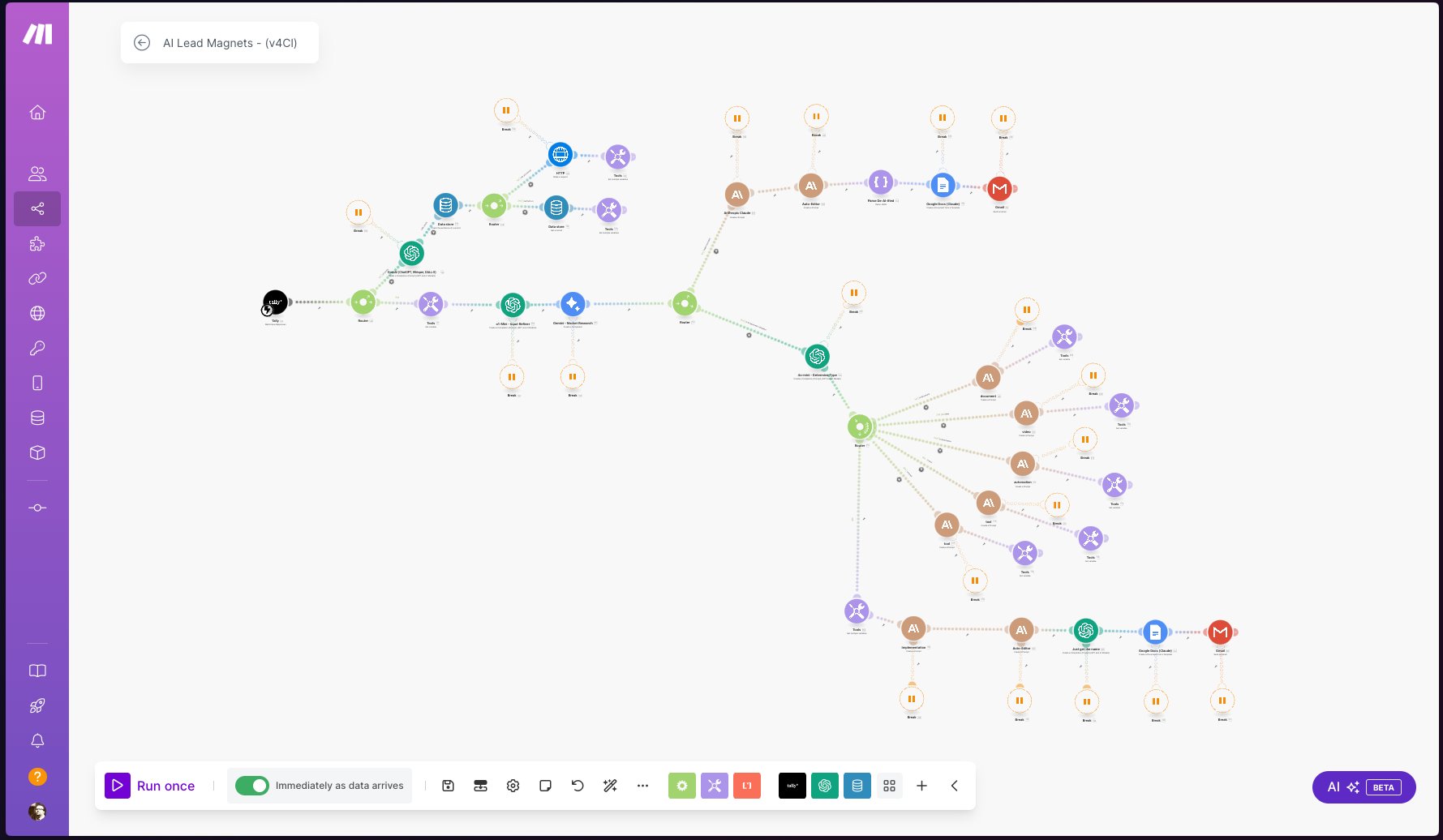The width and height of the screenshot is (1443, 840).
Task: Open Webhooks via the globe sidebar icon
Action: [37, 313]
